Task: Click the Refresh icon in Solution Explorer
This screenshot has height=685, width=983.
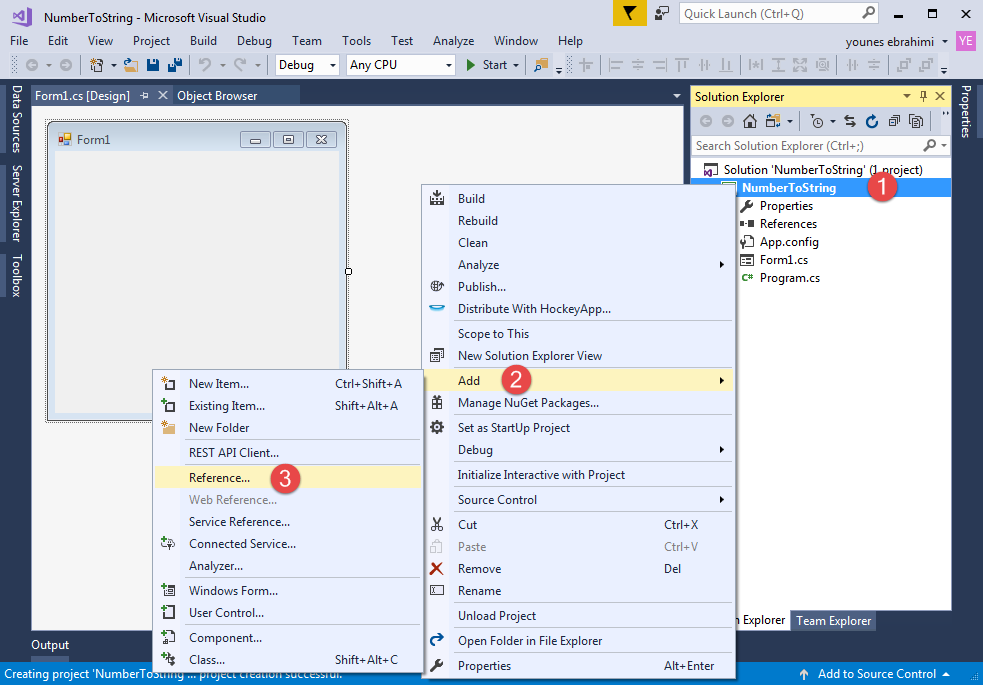Action: [x=872, y=121]
